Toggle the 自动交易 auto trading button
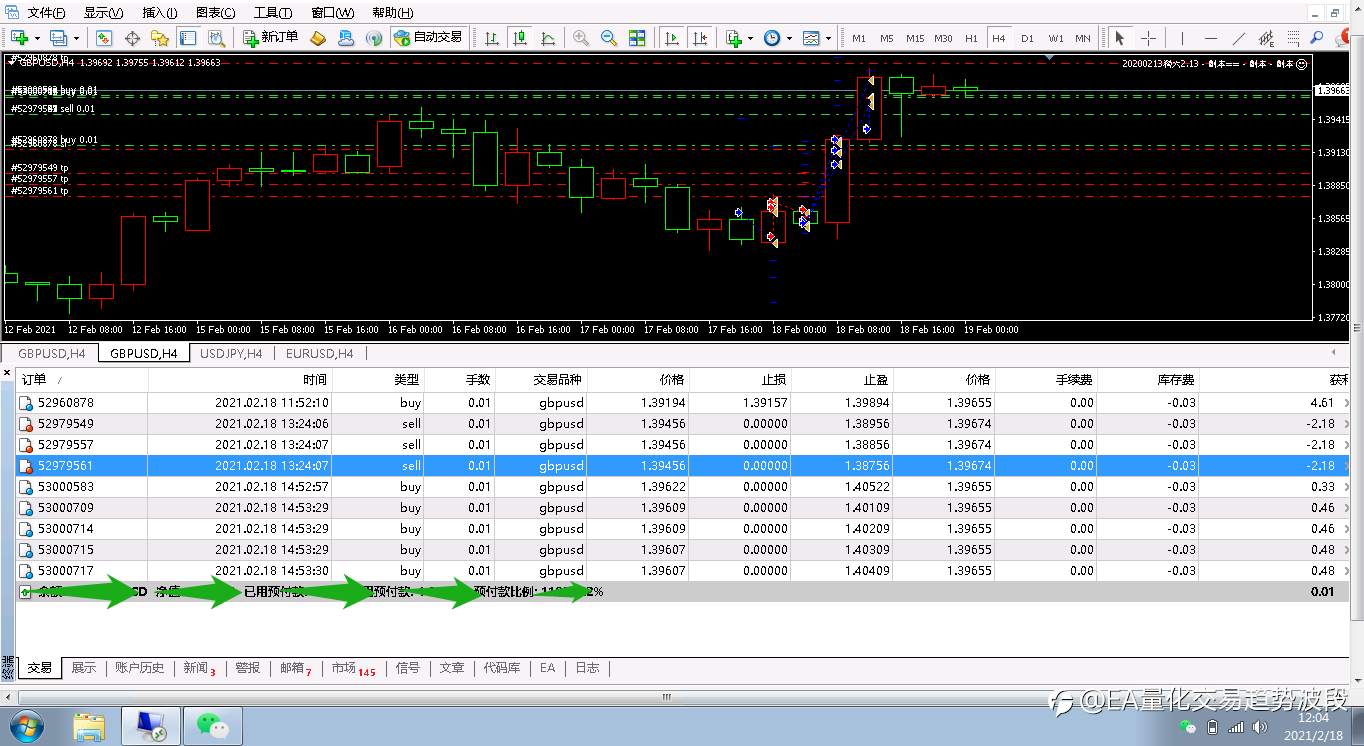The image size is (1364, 746). tap(429, 38)
